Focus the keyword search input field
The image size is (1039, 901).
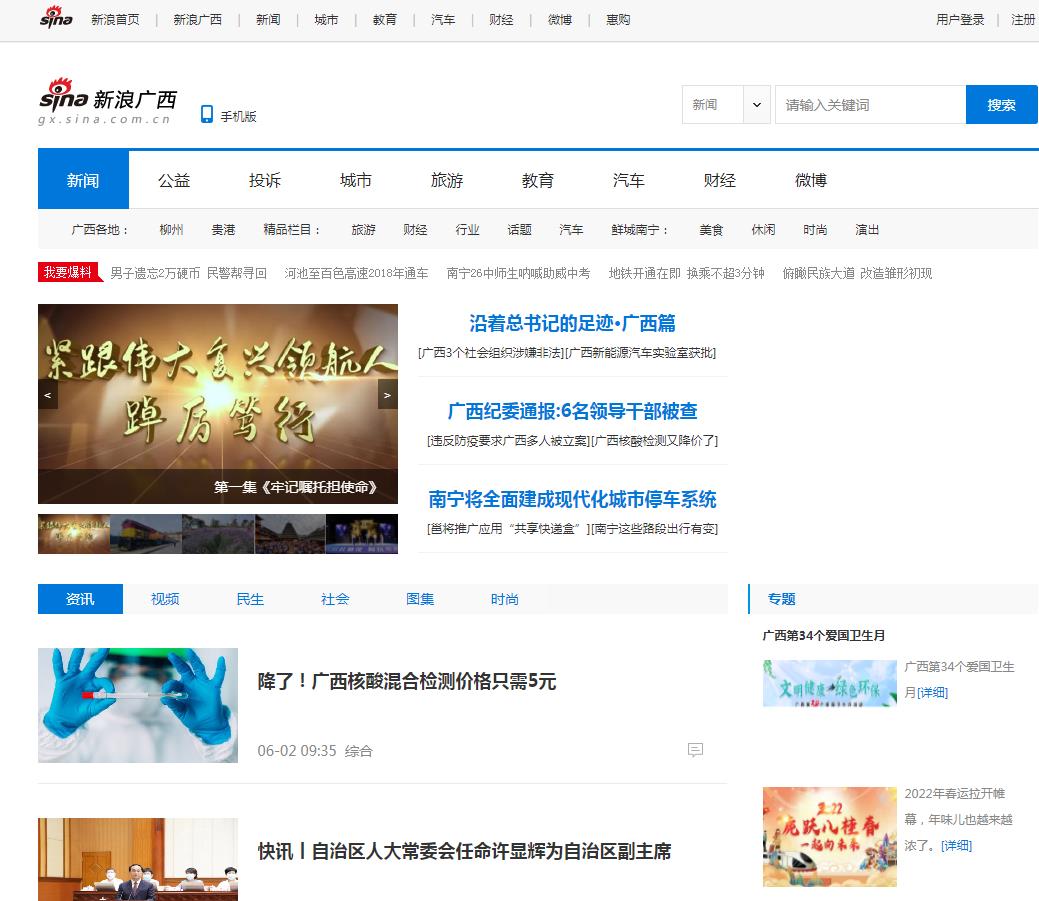click(870, 105)
